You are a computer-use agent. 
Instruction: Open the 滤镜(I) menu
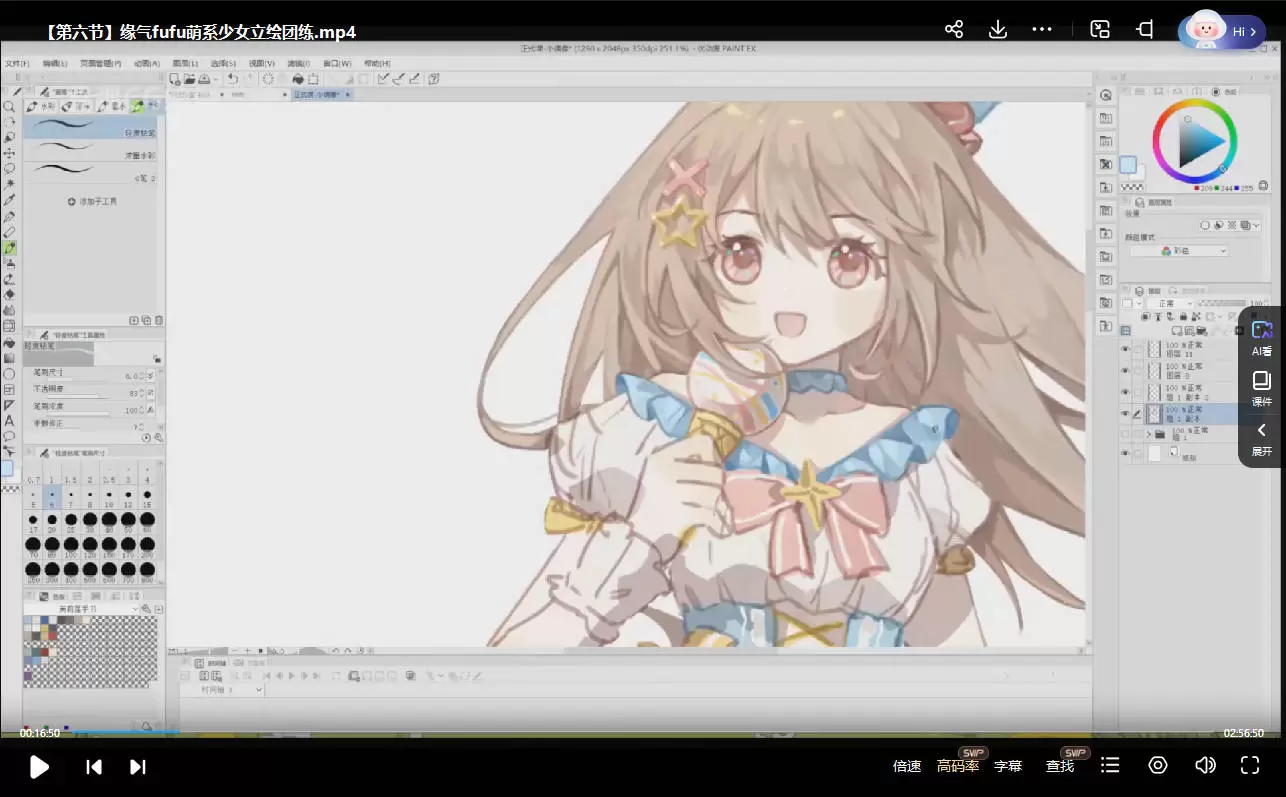(x=298, y=63)
